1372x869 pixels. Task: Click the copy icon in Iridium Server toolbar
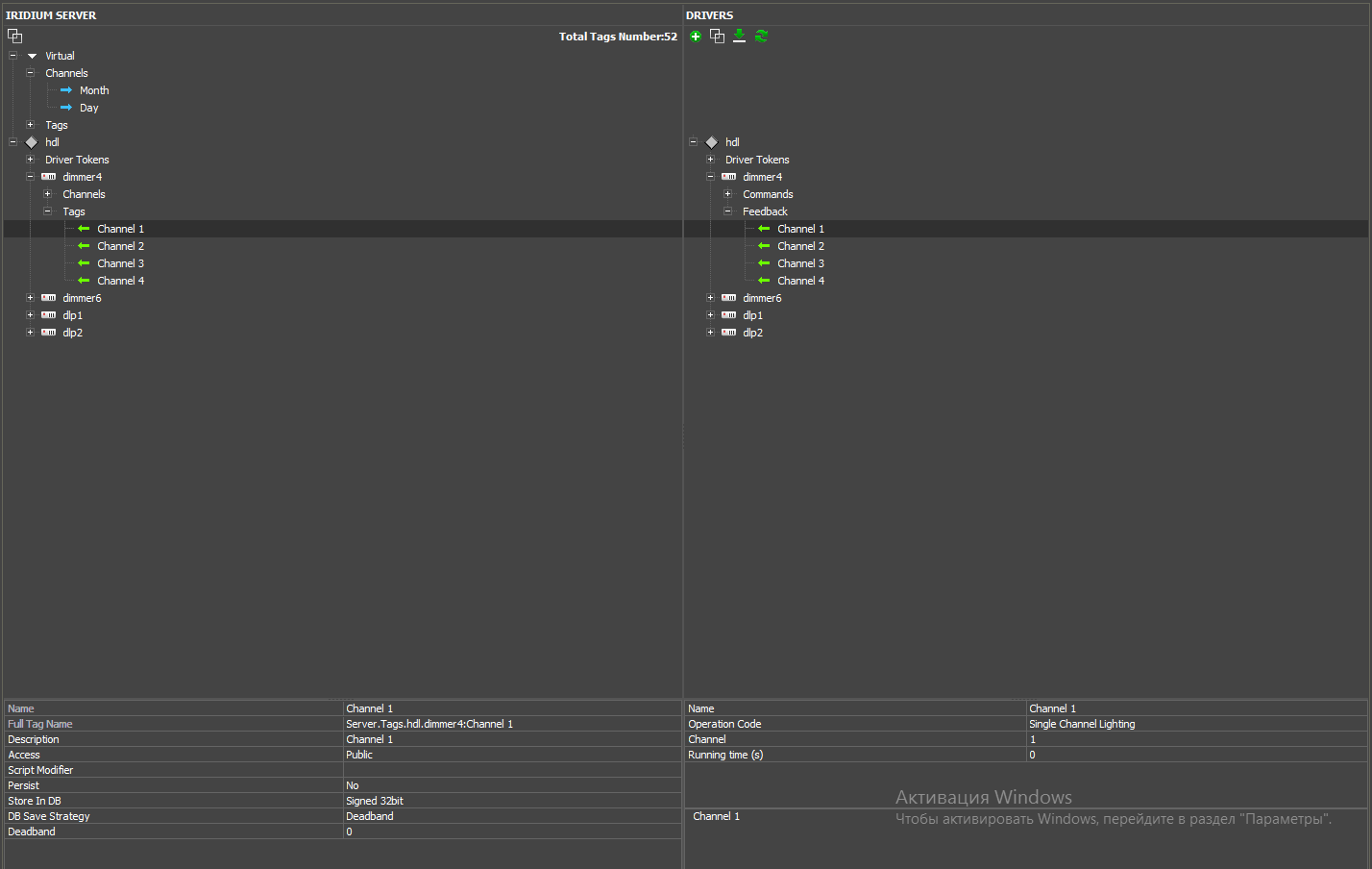[x=14, y=36]
